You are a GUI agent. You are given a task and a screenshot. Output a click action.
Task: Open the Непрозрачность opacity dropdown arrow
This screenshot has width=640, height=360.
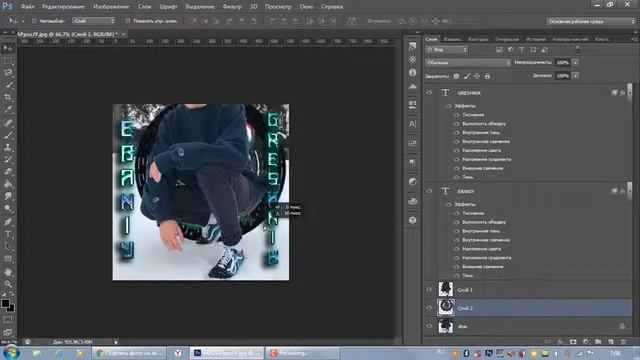pyautogui.click(x=575, y=63)
